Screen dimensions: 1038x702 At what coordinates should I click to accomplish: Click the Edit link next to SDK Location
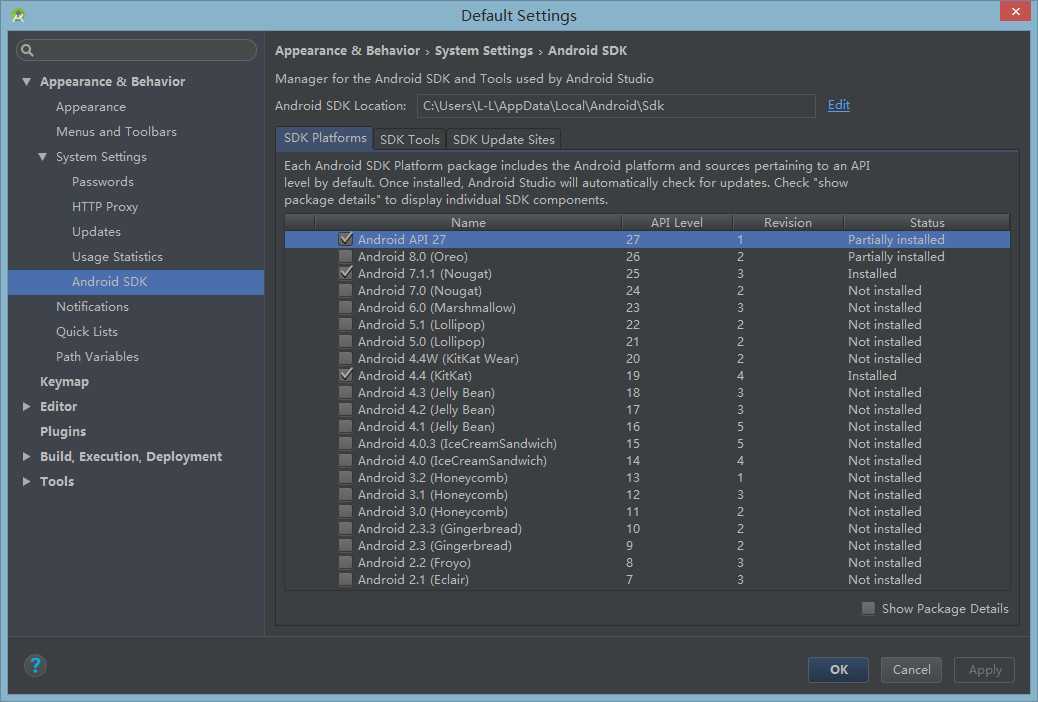[x=838, y=104]
